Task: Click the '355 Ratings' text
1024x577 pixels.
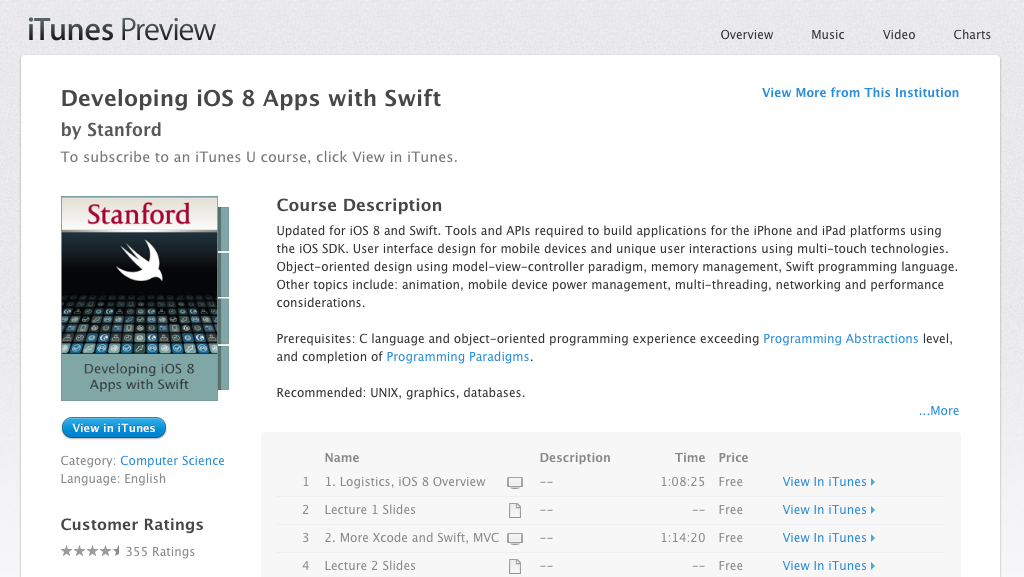Action: [160, 552]
